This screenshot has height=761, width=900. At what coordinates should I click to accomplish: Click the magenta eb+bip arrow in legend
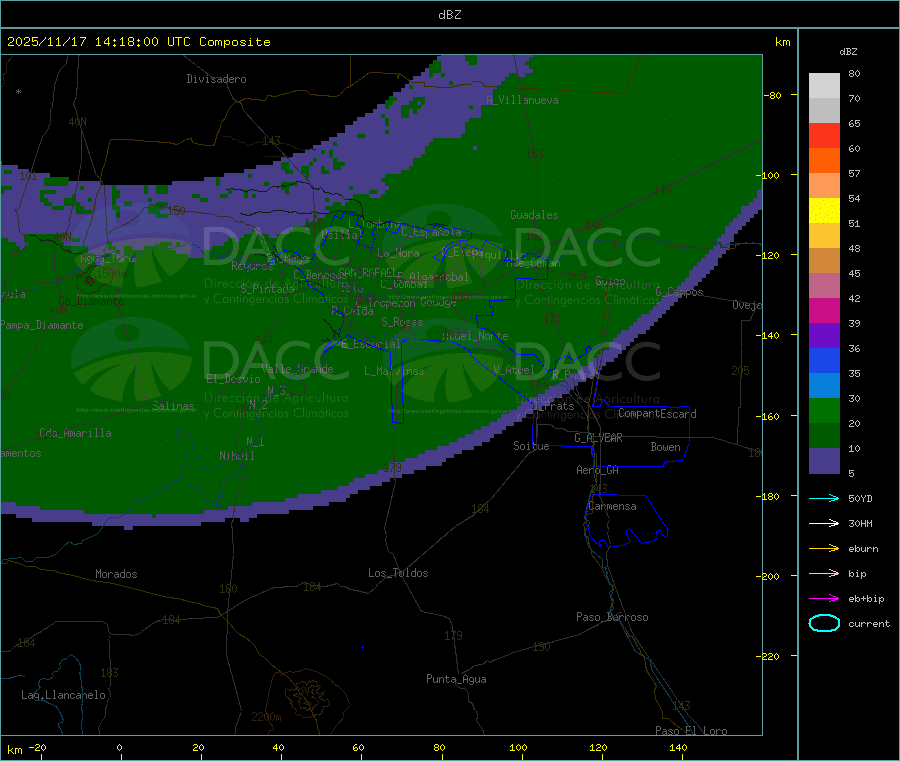pyautogui.click(x=824, y=599)
